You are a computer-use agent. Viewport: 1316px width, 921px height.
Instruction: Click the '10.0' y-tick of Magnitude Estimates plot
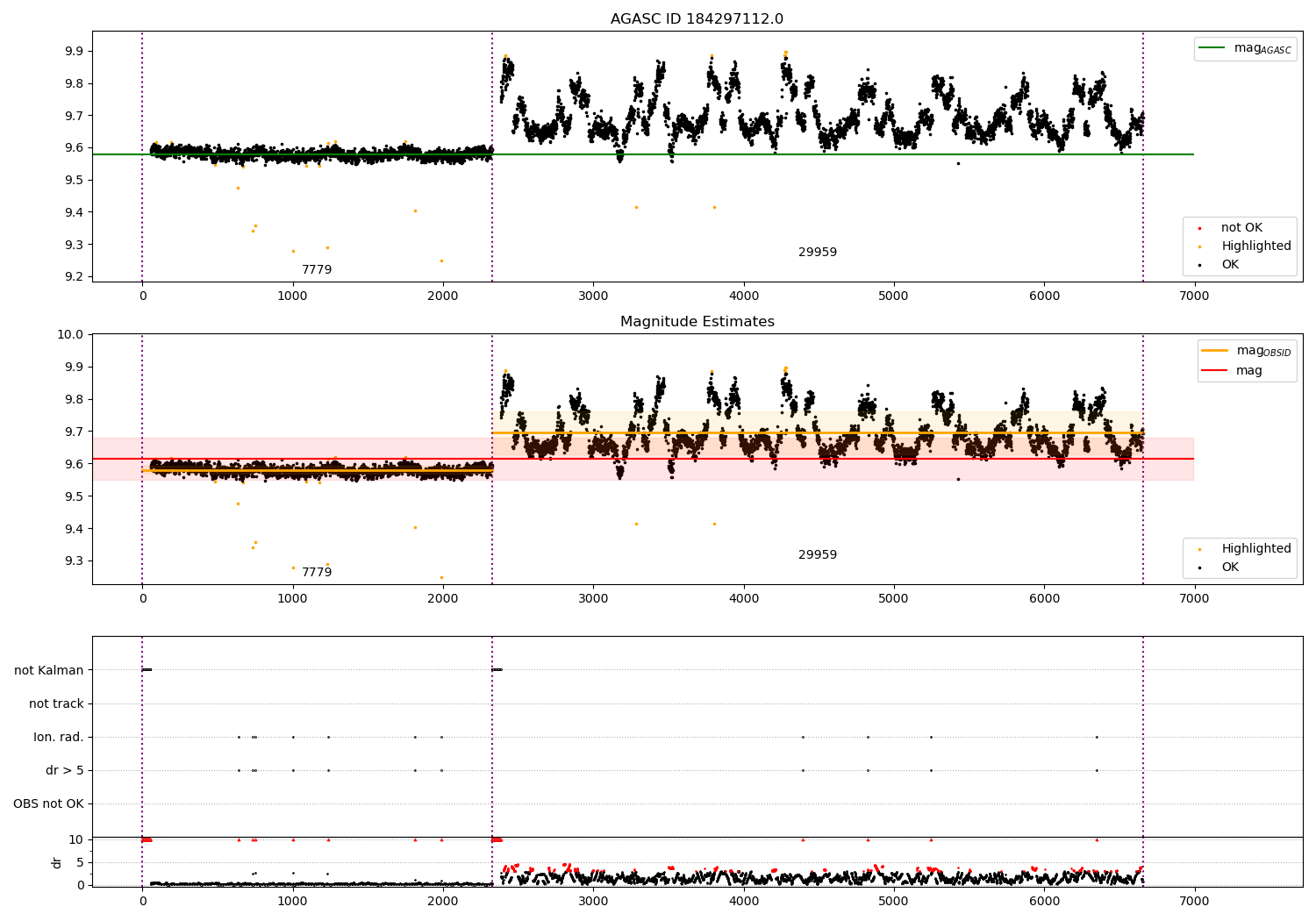click(x=71, y=334)
